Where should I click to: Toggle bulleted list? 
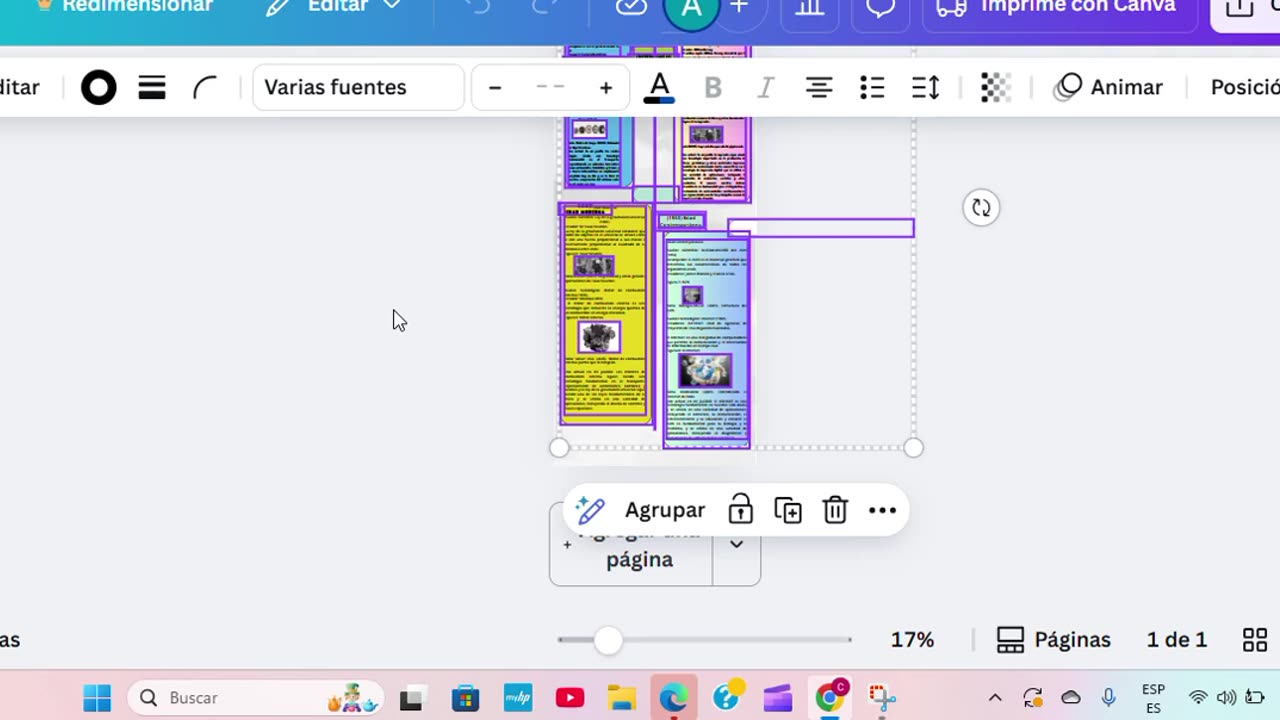(872, 88)
